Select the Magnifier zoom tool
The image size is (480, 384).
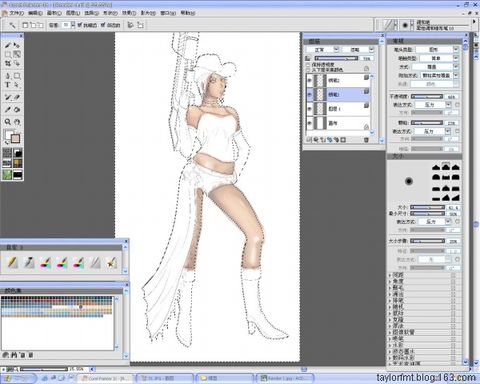pyautogui.click(x=8, y=122)
